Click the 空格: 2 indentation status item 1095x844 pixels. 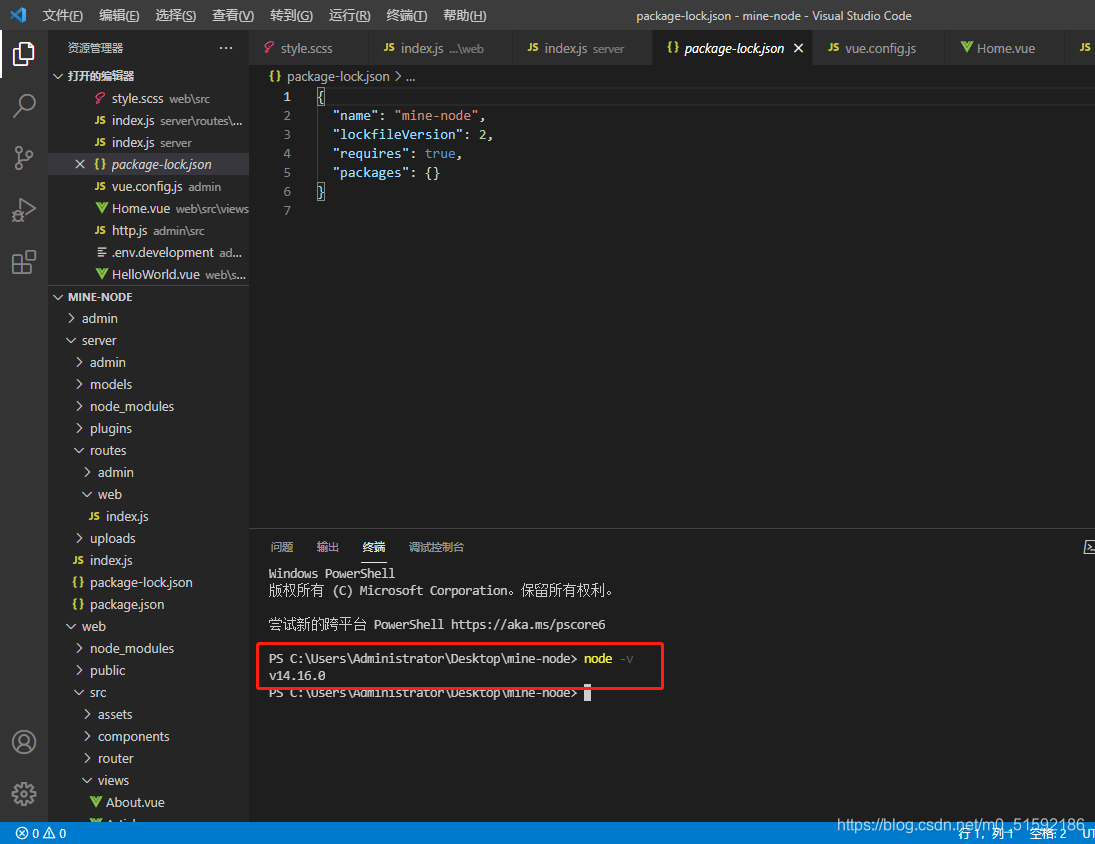click(1048, 833)
